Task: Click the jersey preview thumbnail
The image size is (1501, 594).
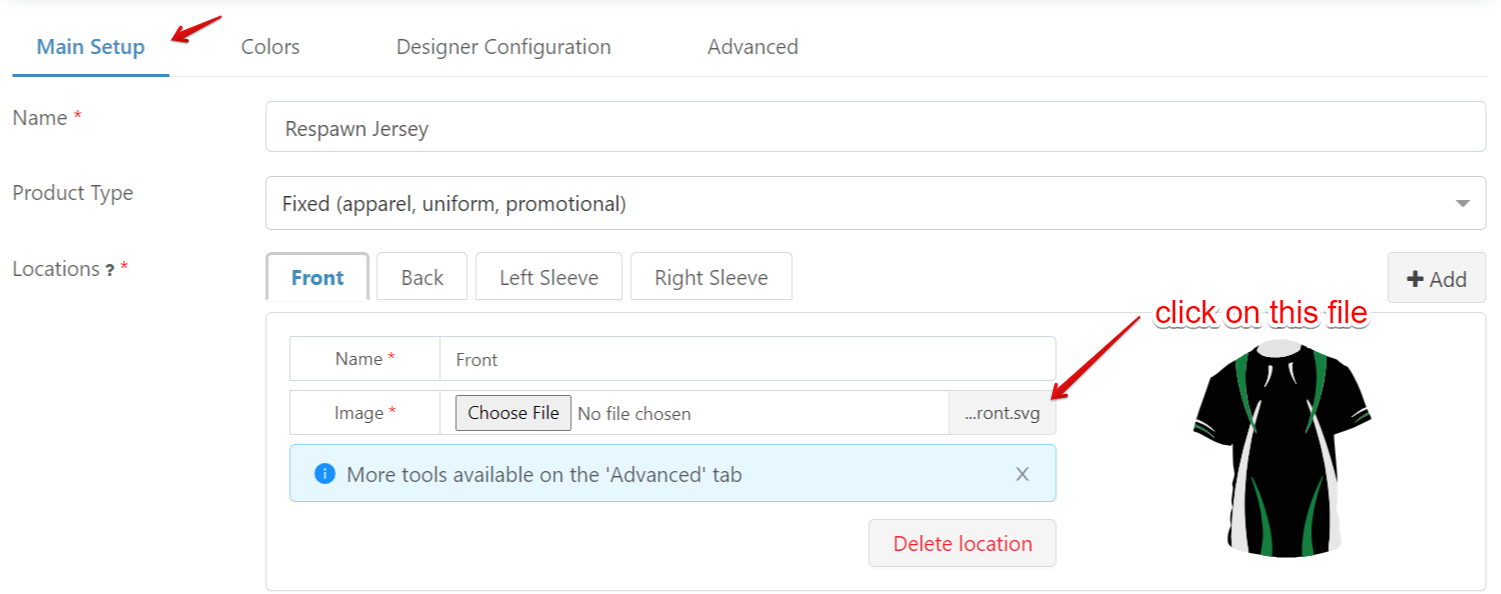Action: tap(1281, 448)
